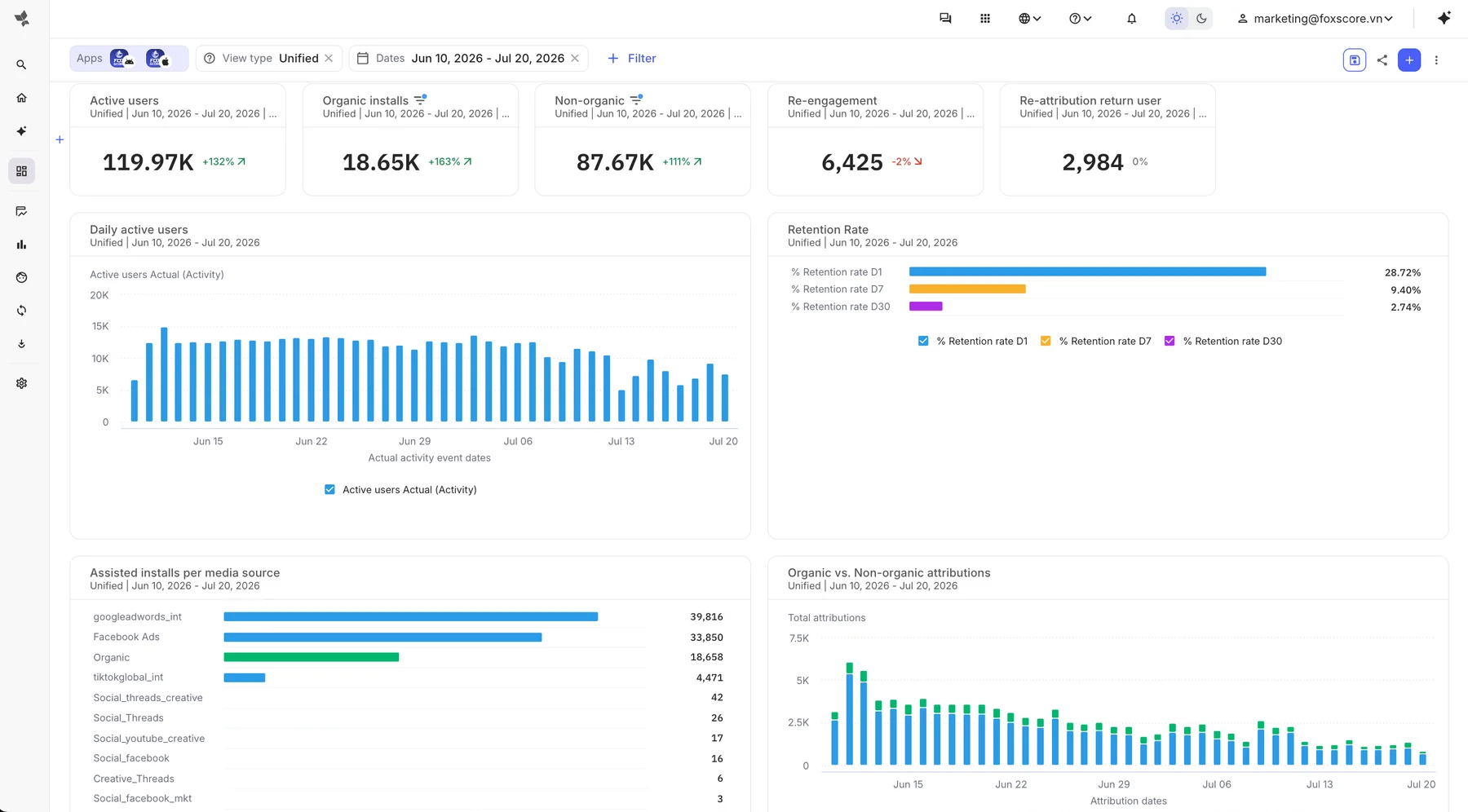Open the settings gear in the sidebar
Screen dimensions: 1468x812
point(21,383)
